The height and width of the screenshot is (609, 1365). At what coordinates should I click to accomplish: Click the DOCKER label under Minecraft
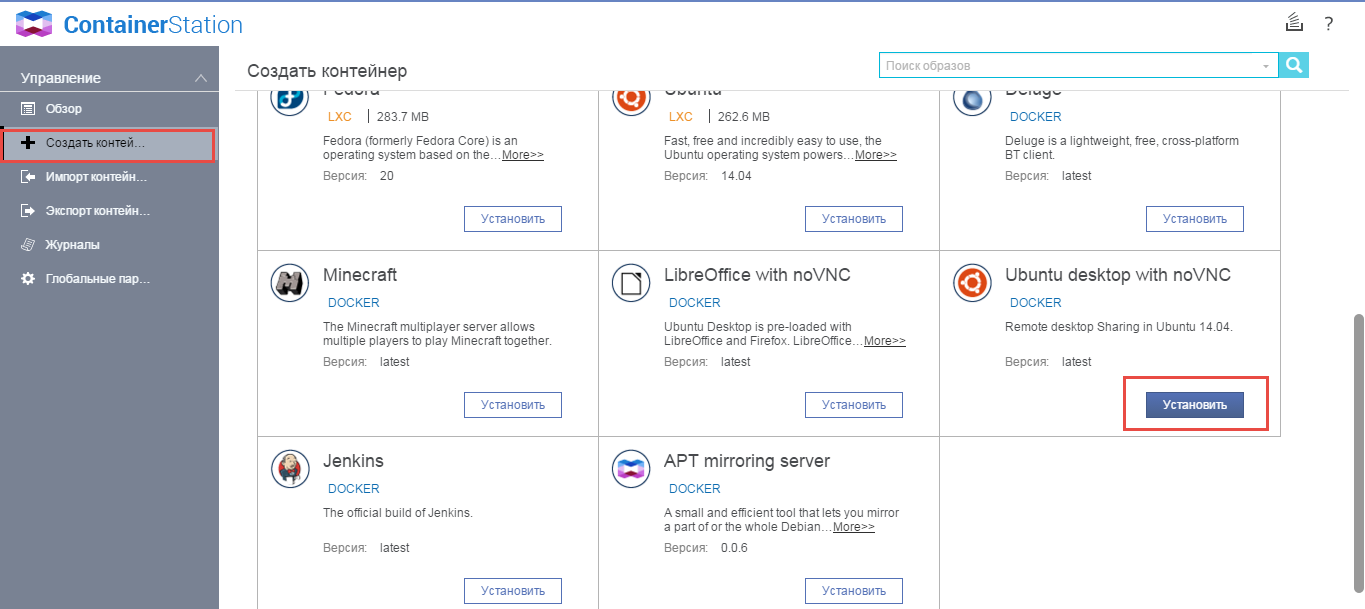[354, 303]
